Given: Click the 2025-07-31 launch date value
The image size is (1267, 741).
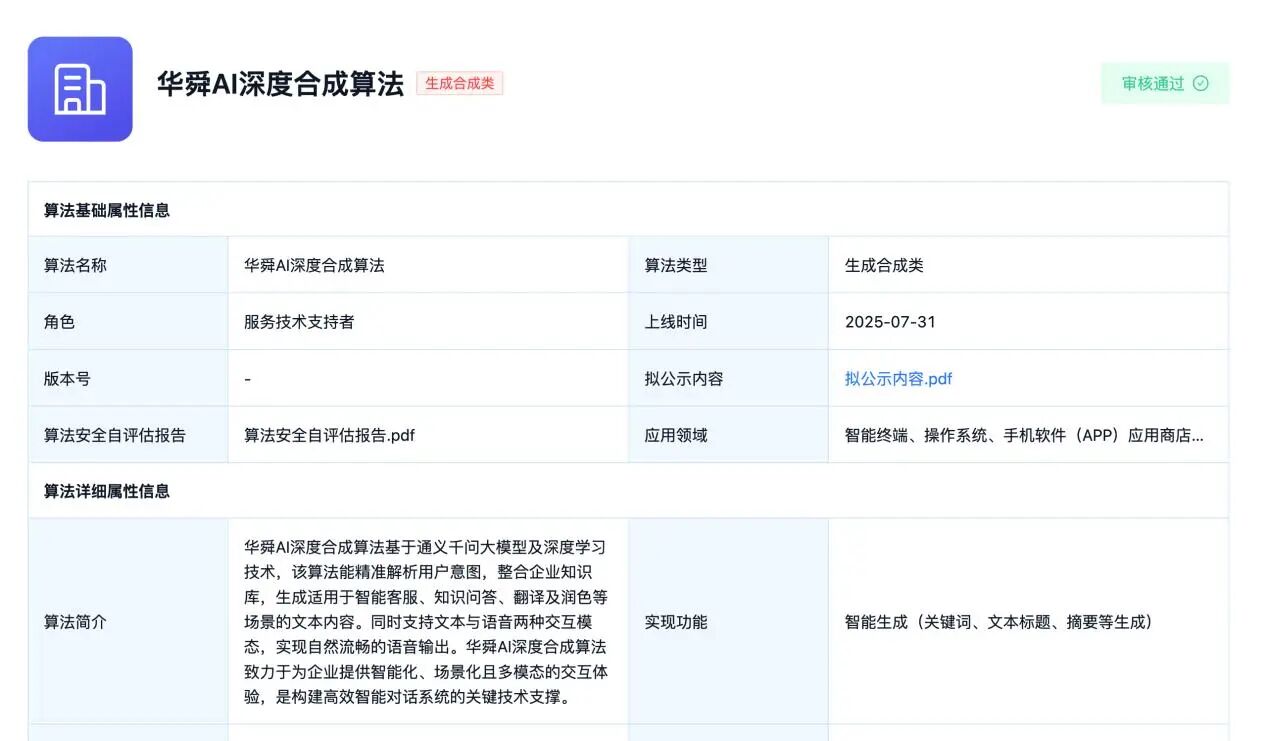Looking at the screenshot, I should tap(890, 322).
